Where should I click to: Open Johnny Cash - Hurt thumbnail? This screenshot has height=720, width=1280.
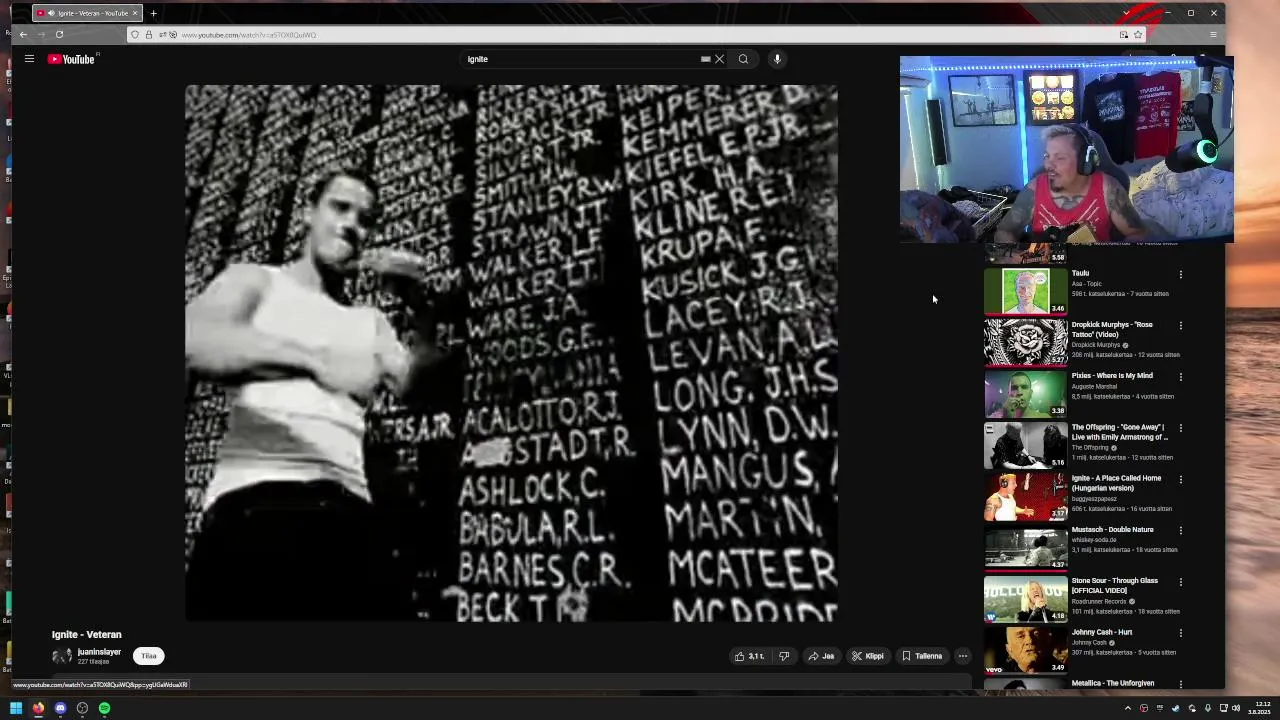pyautogui.click(x=1025, y=651)
